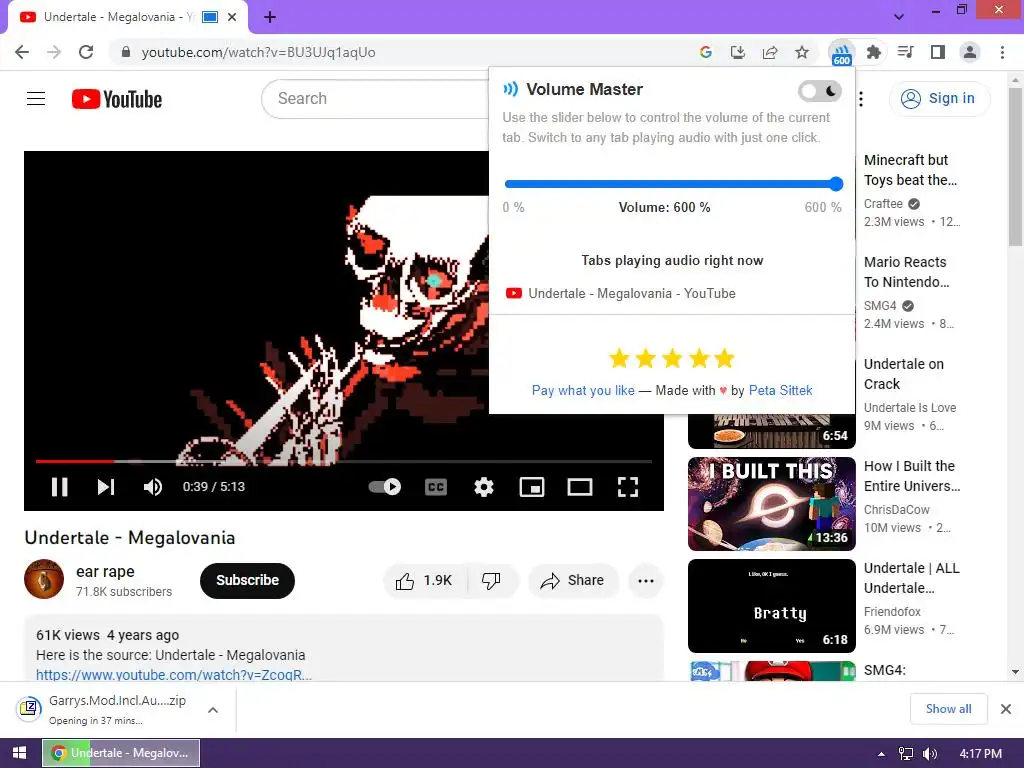Open Mario Reacts To Nintendo video
The width and height of the screenshot is (1024, 768).
click(x=906, y=272)
